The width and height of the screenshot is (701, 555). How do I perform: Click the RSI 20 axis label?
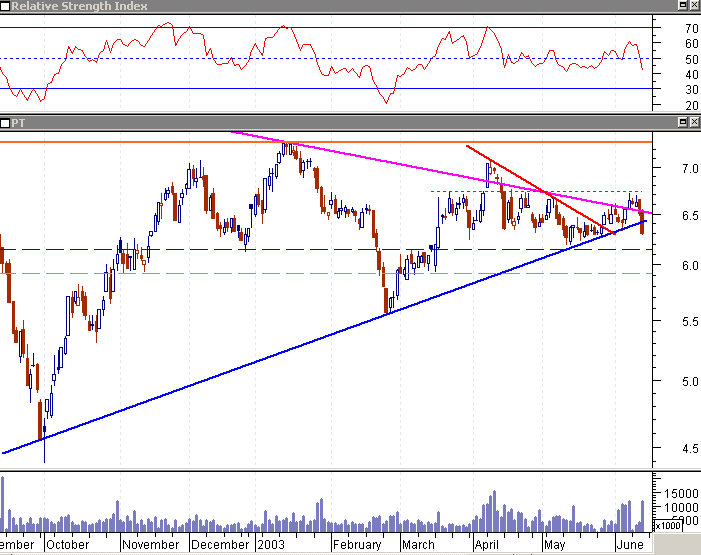point(692,106)
